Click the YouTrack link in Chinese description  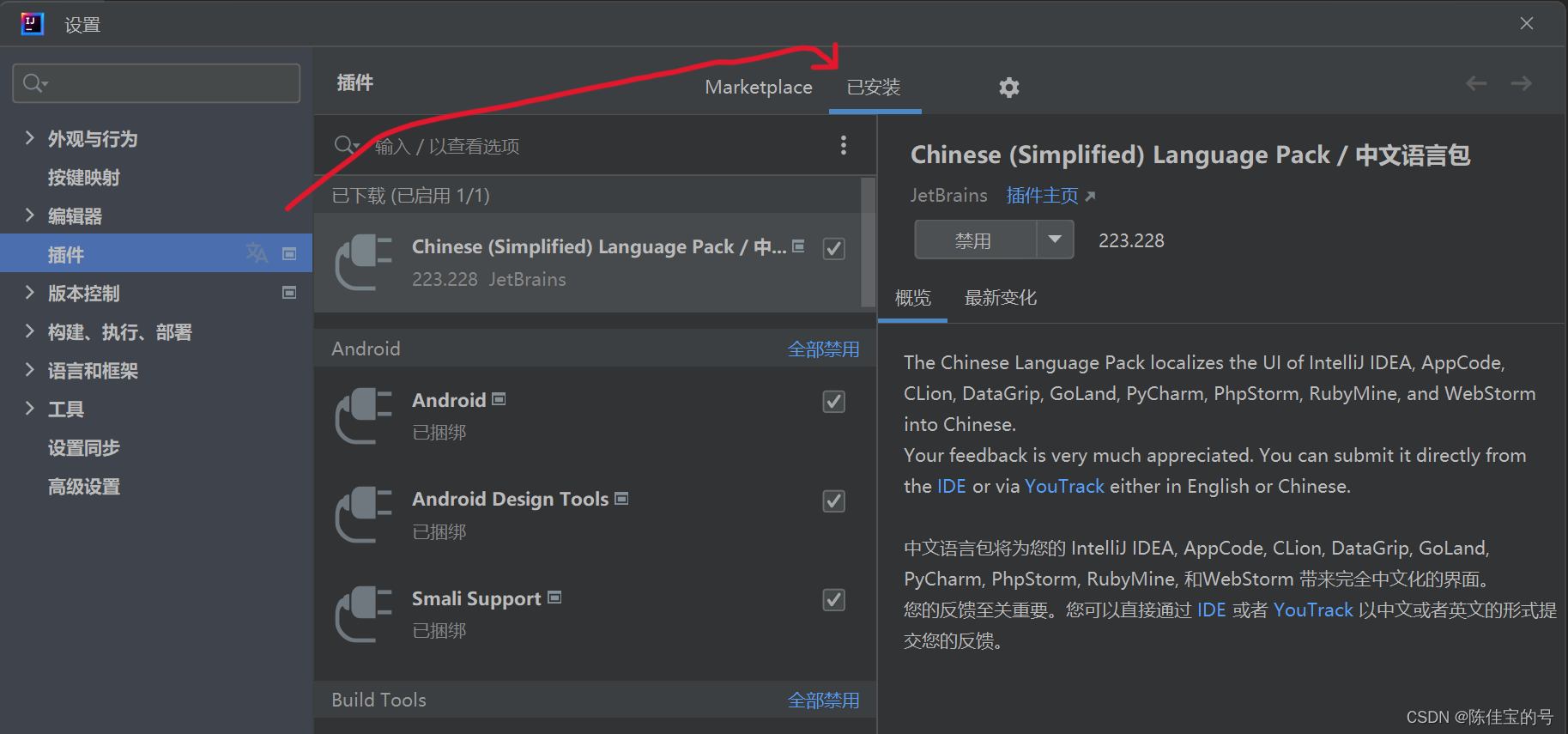pos(1313,610)
